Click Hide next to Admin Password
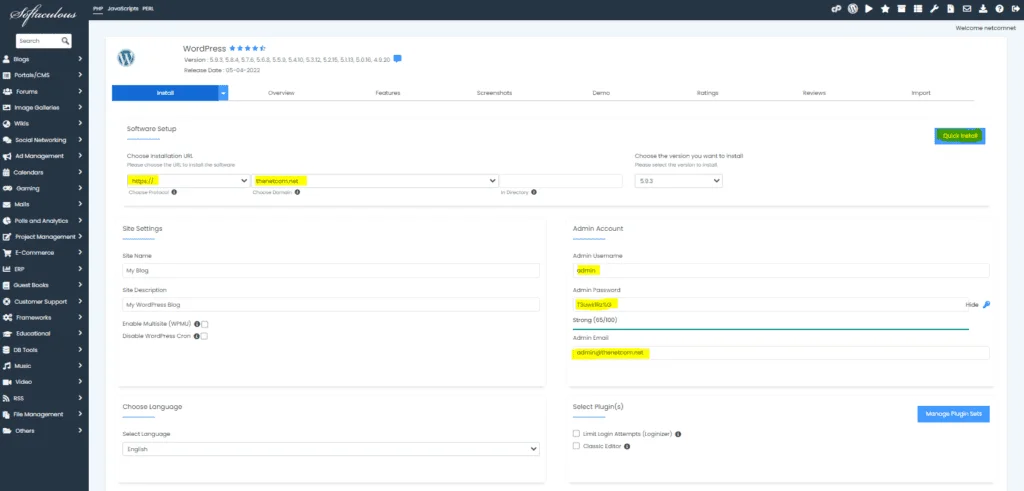 click(x=972, y=305)
